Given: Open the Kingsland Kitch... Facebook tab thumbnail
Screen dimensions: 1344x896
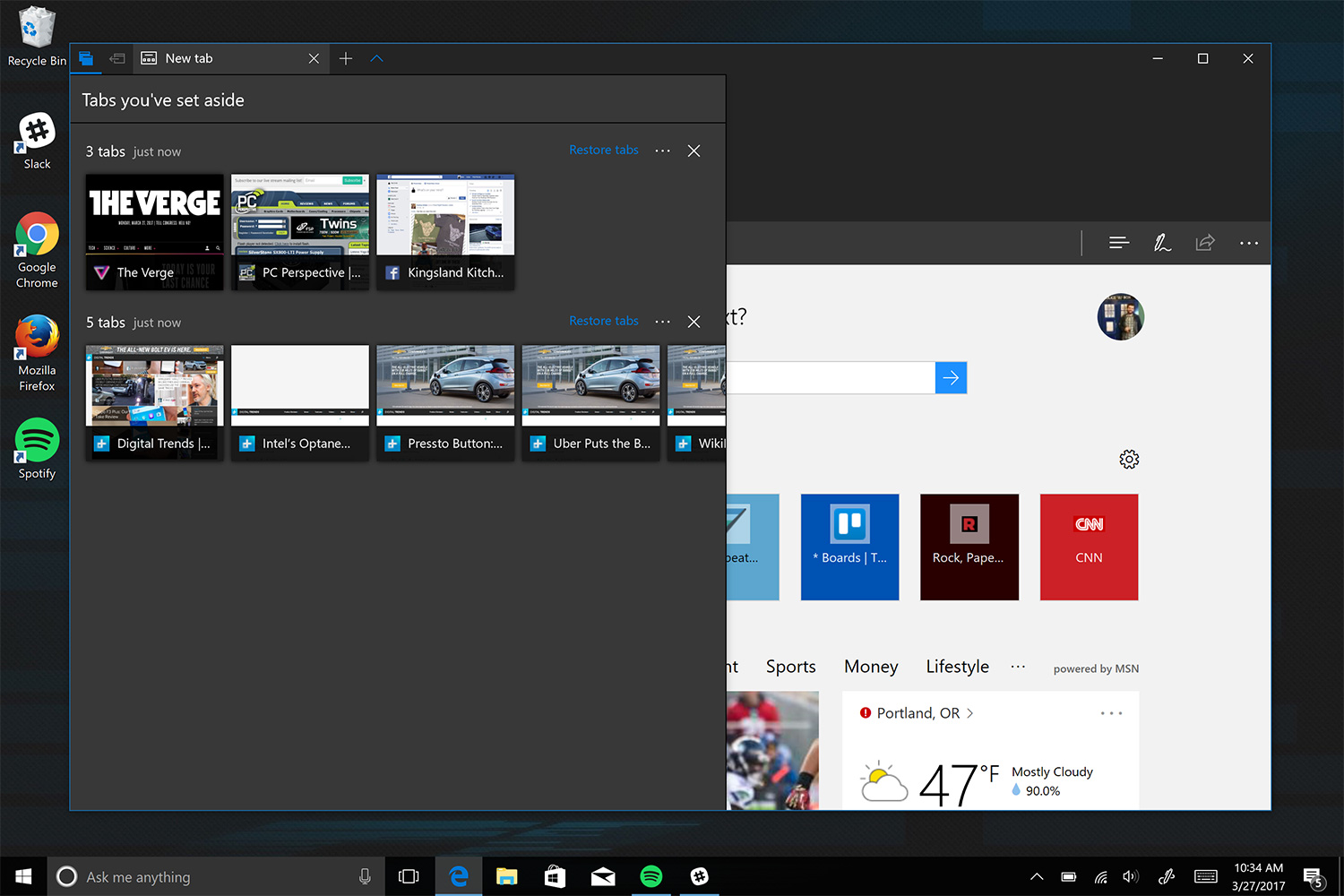Looking at the screenshot, I should (x=445, y=232).
